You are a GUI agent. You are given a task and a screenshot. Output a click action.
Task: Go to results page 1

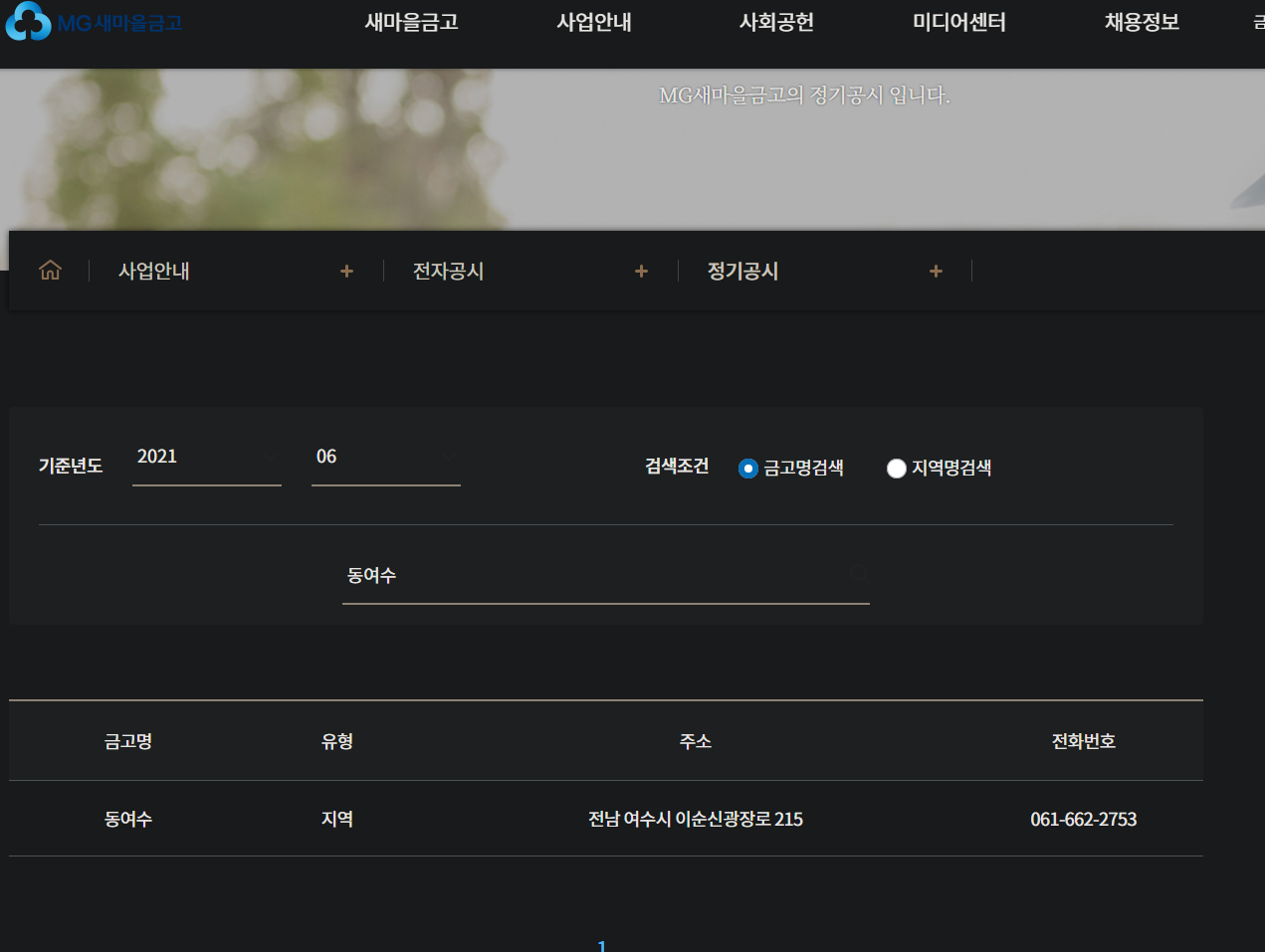[x=601, y=945]
